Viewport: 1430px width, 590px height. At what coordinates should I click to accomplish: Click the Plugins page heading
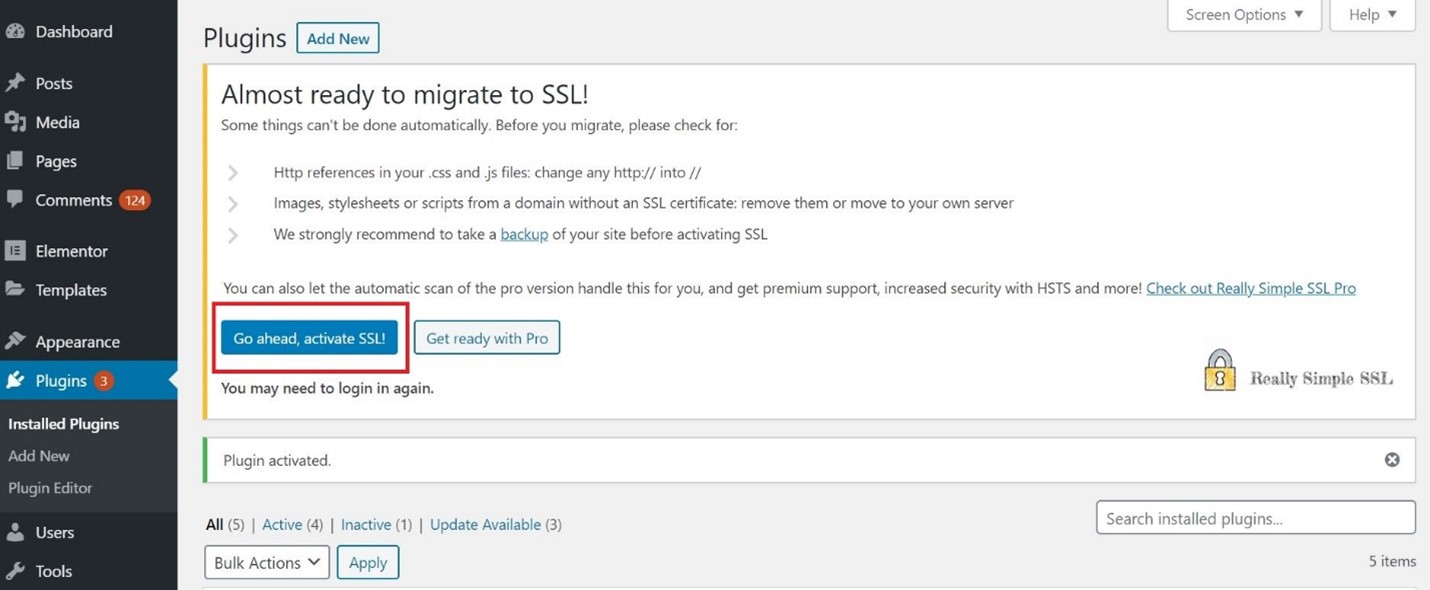click(x=245, y=39)
